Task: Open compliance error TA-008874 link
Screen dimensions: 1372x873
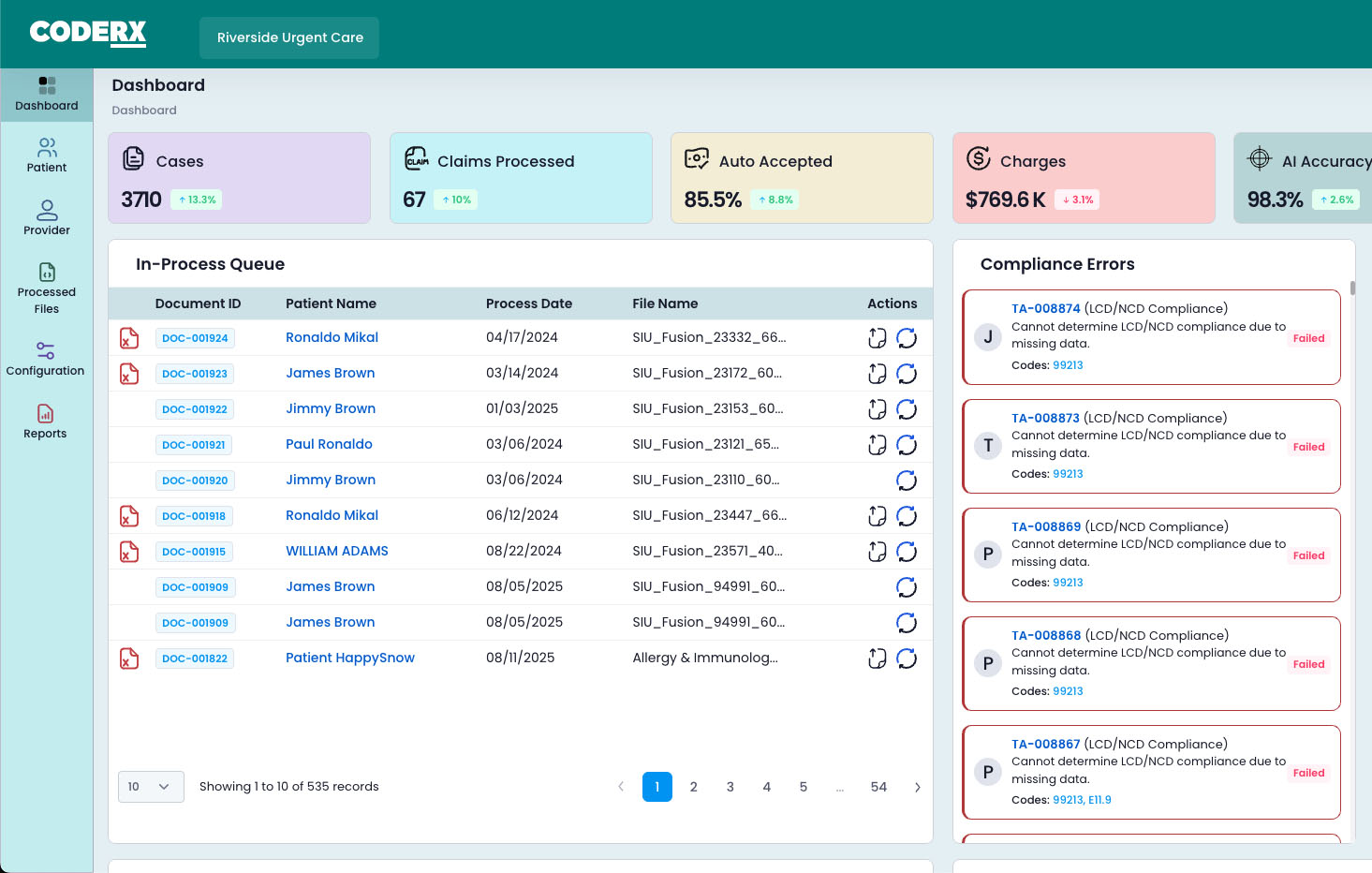Action: 1046,308
